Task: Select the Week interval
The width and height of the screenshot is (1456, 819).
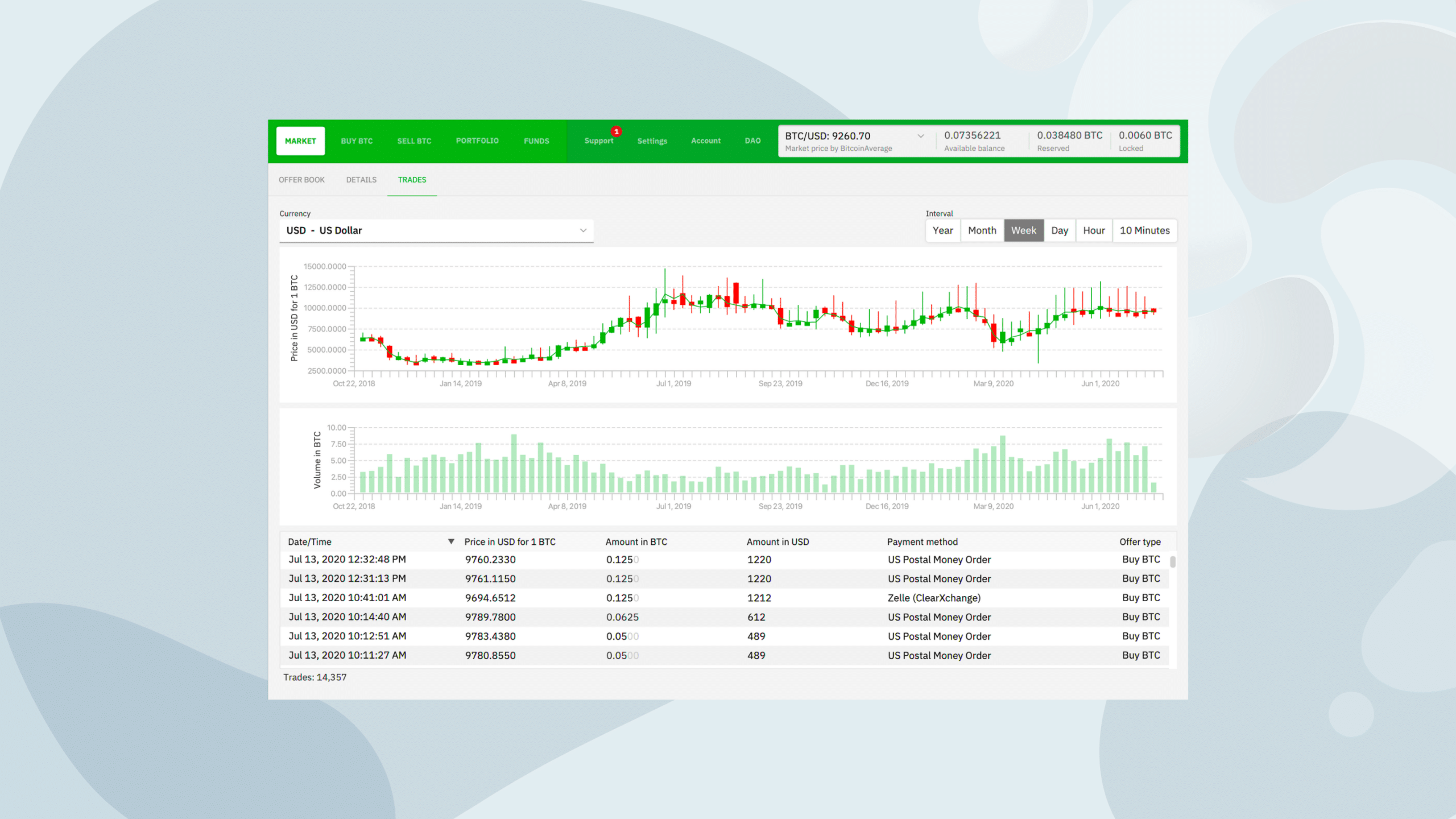Action: pyautogui.click(x=1024, y=230)
